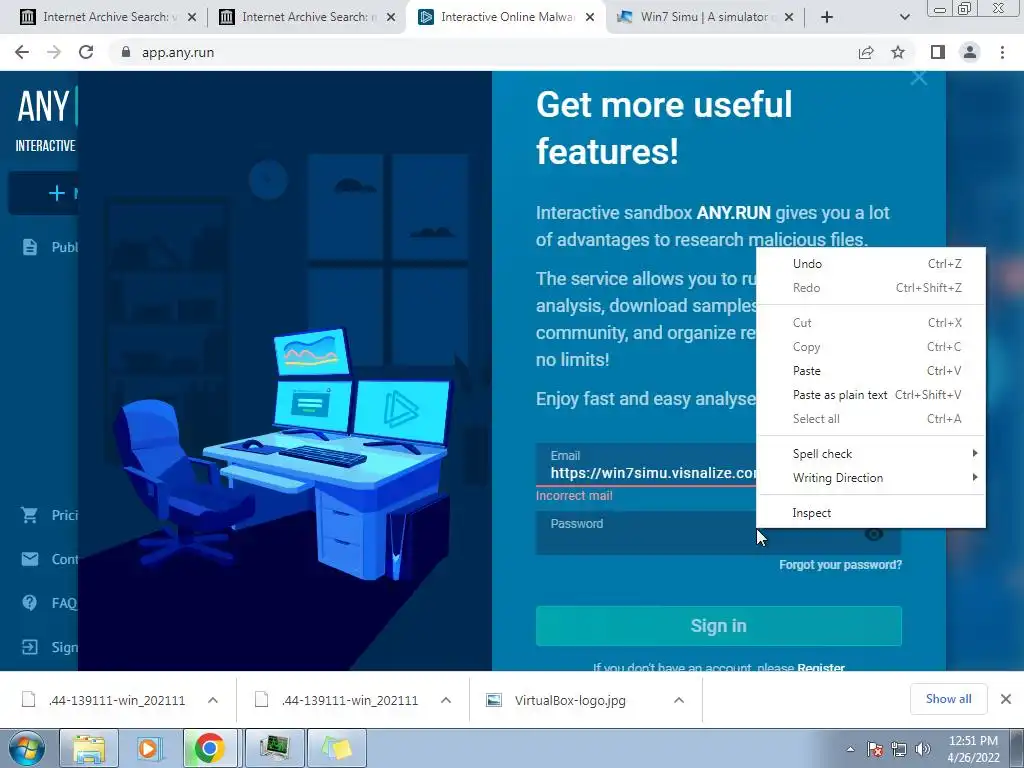Click the Forgot your password link
Image resolution: width=1024 pixels, height=768 pixels.
(840, 565)
